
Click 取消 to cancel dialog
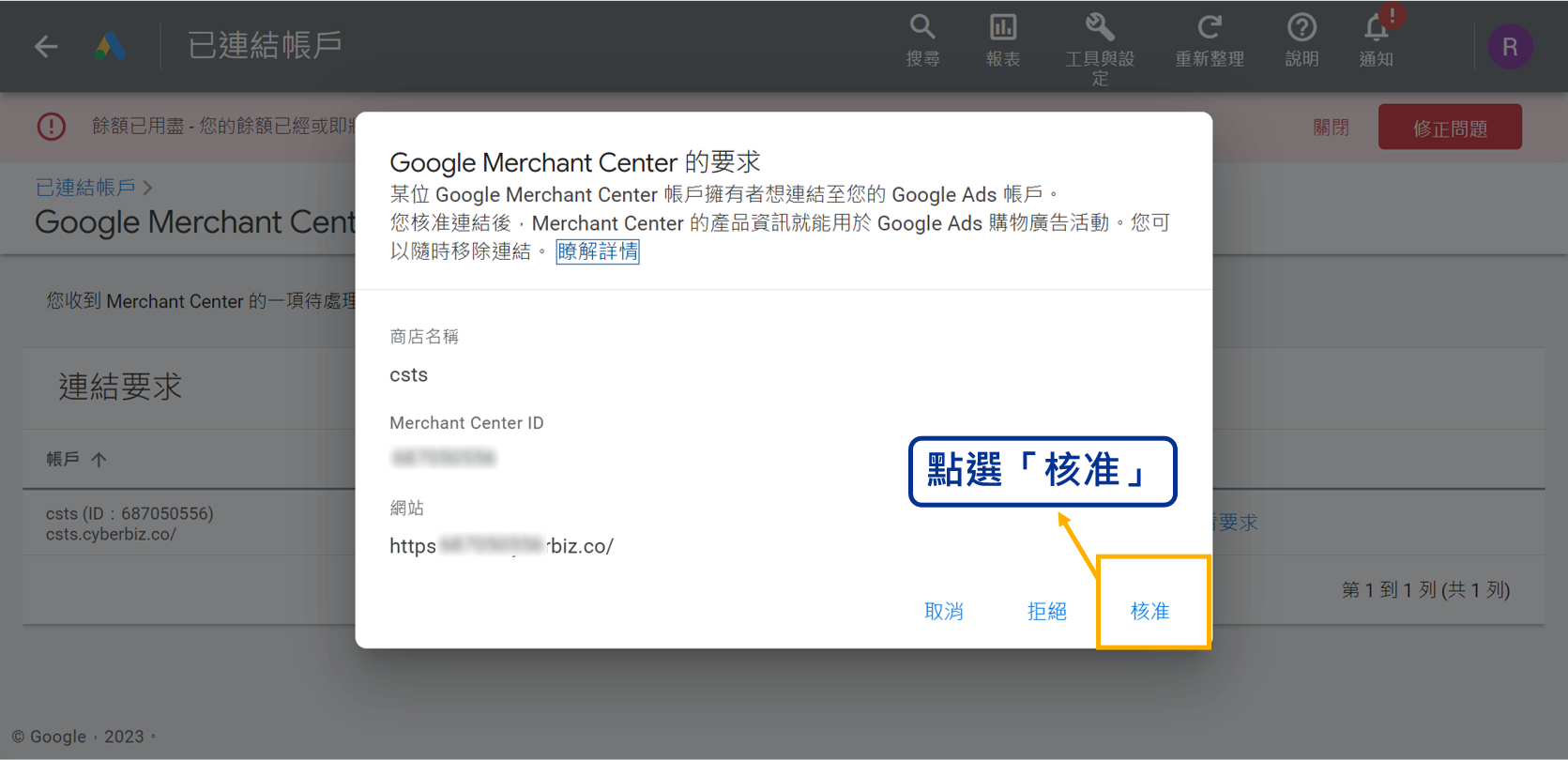[944, 612]
